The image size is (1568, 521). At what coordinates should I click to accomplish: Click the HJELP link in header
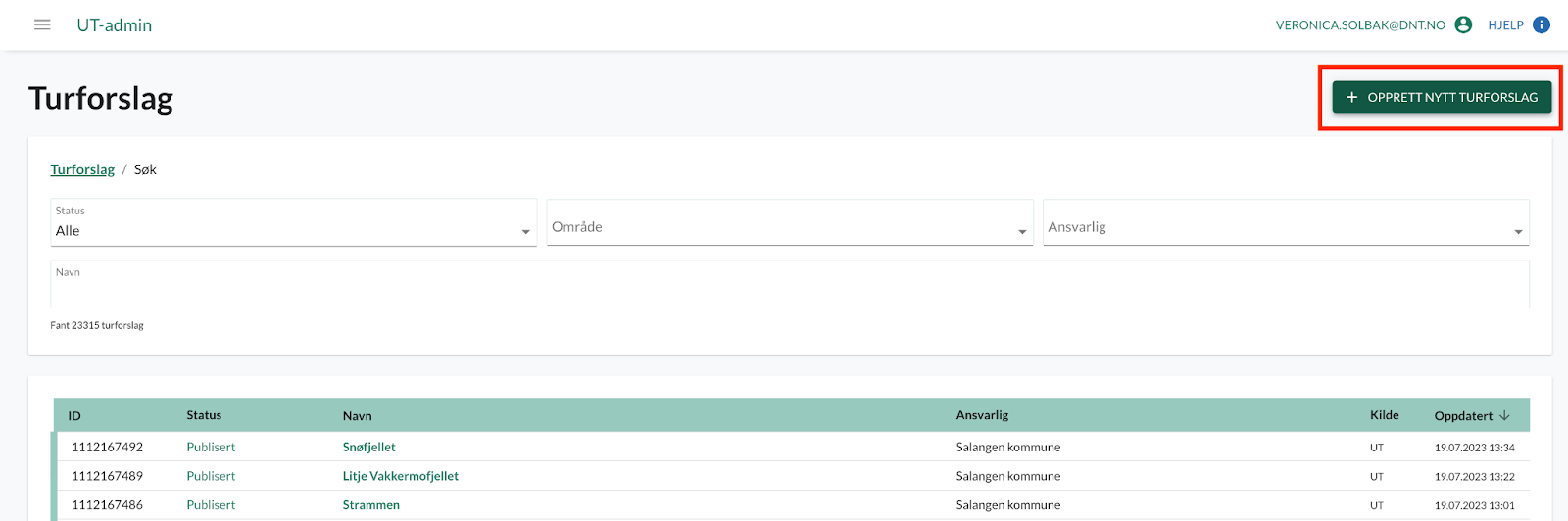(1505, 25)
